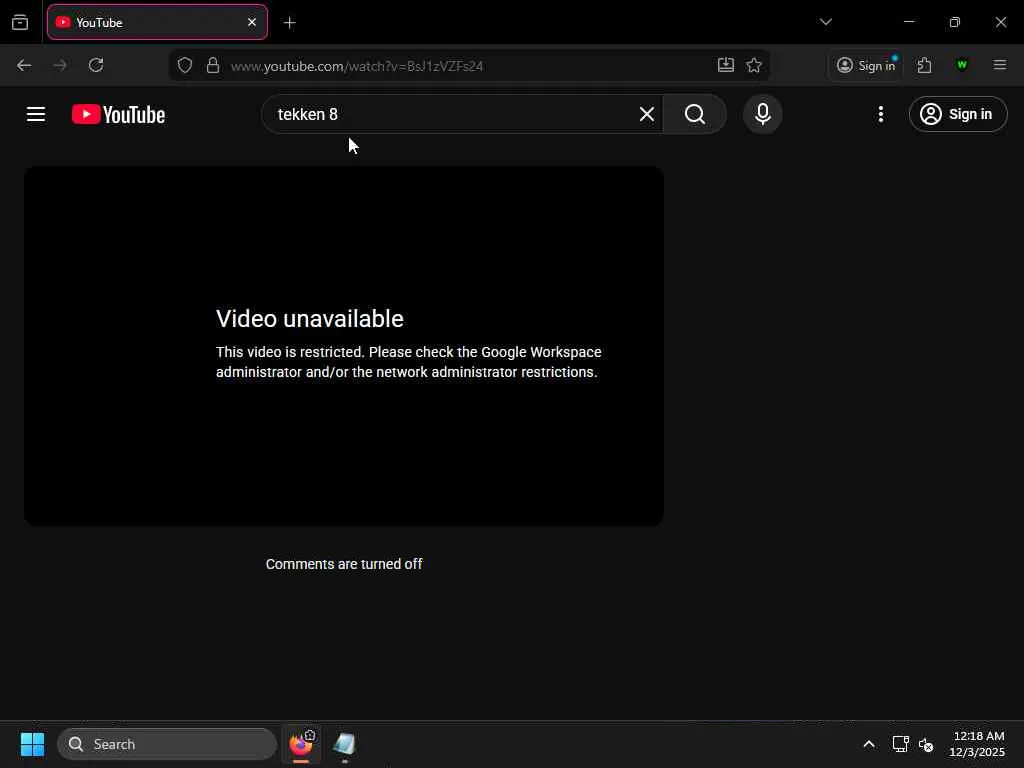1024x768 pixels.
Task: Expand the list all tabs chevron
Action: point(825,22)
